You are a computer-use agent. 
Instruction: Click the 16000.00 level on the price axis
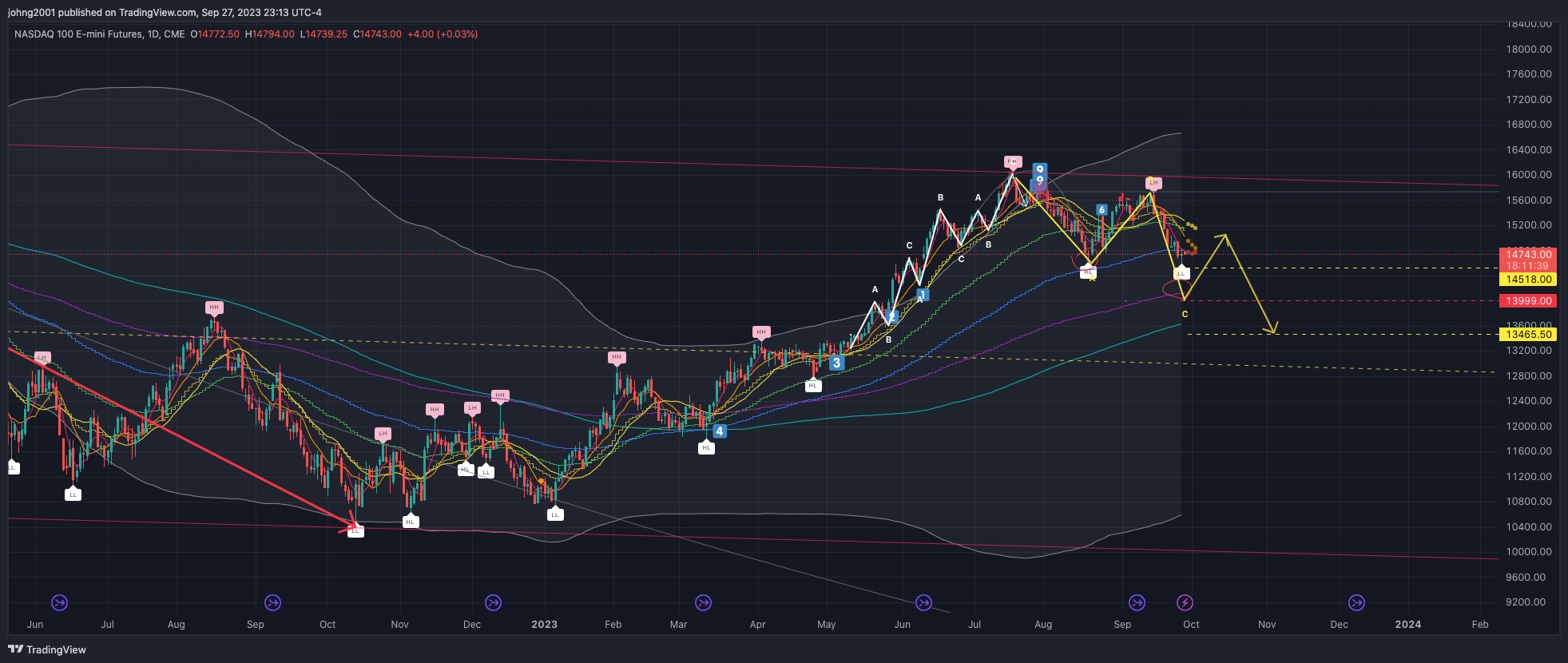(x=1529, y=175)
